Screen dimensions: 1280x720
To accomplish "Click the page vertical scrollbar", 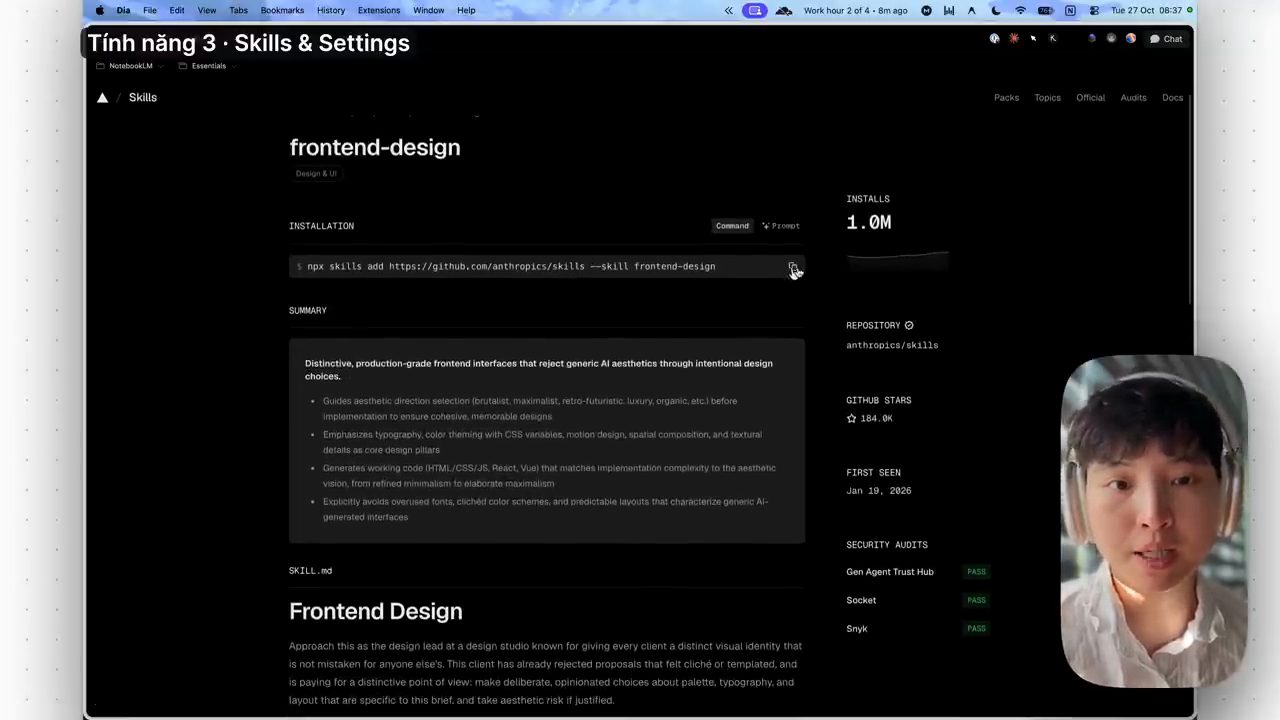I will click(x=1189, y=200).
